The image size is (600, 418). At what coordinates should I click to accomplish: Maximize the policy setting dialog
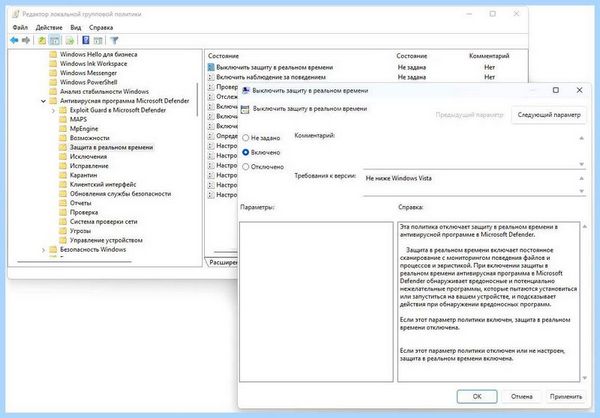[x=556, y=90]
